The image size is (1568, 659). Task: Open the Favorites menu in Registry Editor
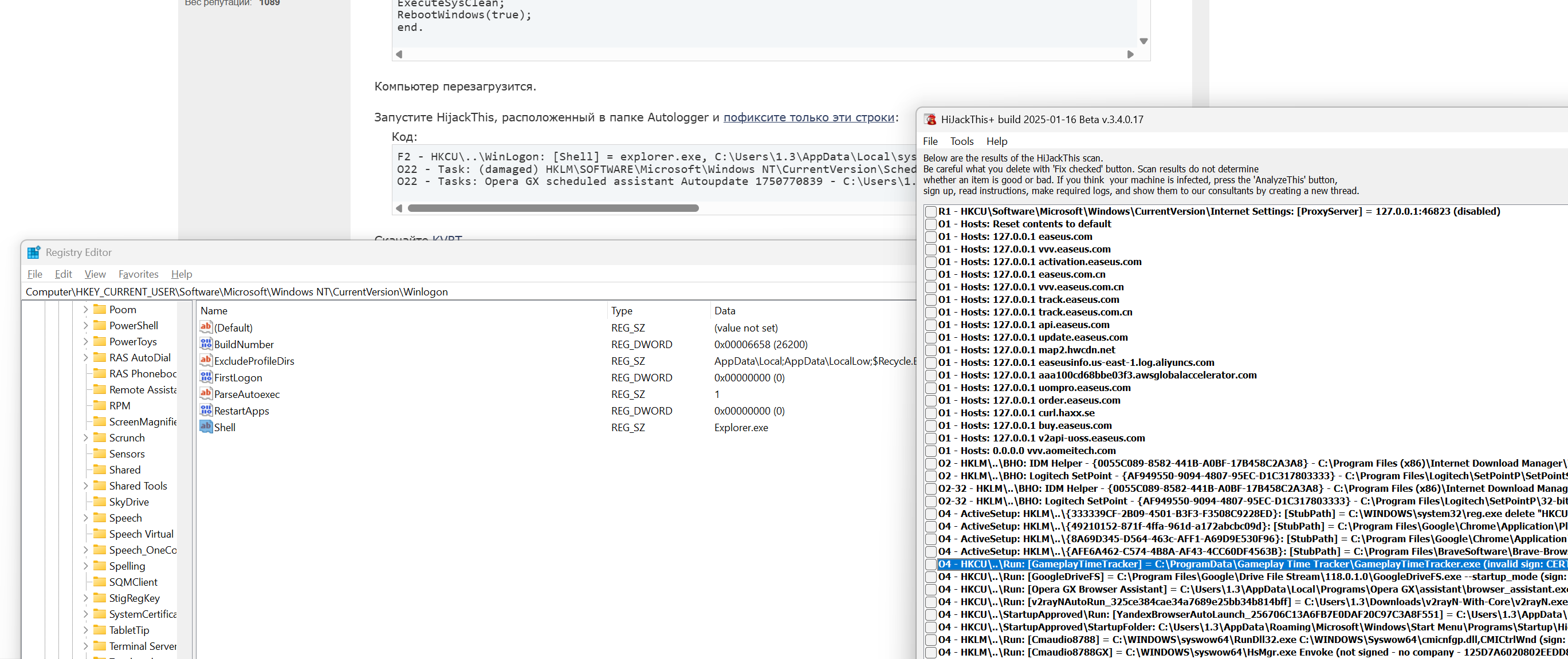point(138,274)
